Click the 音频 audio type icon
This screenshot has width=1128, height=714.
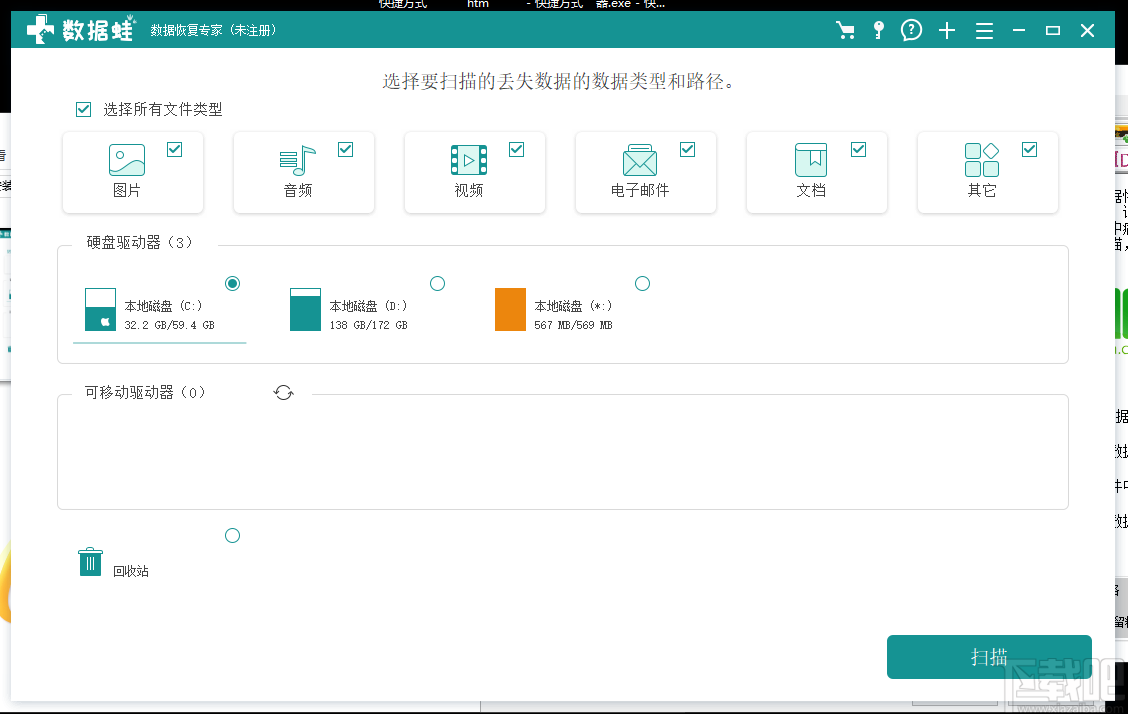click(297, 160)
